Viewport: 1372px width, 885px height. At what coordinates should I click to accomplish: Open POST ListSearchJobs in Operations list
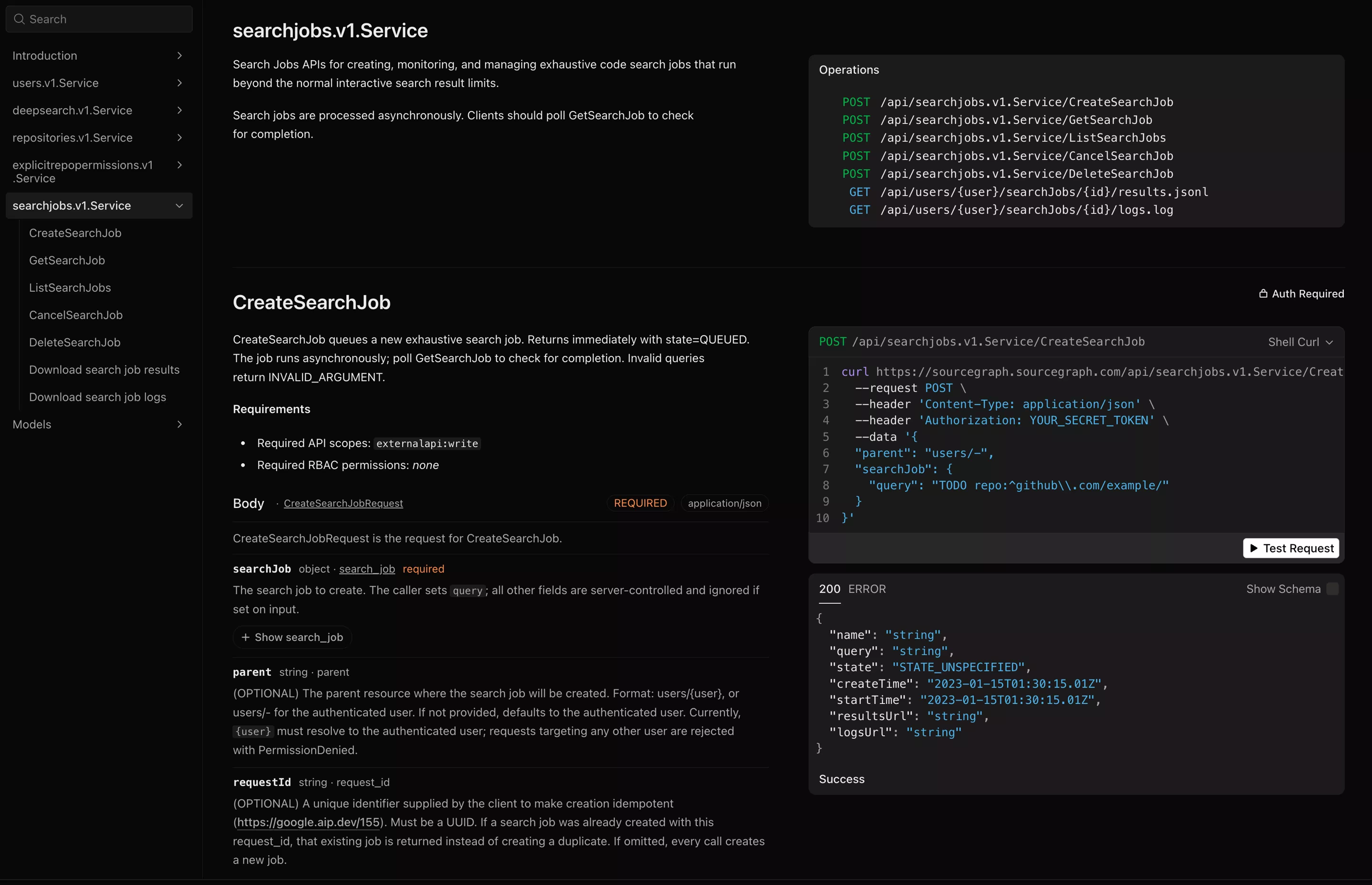point(1004,137)
